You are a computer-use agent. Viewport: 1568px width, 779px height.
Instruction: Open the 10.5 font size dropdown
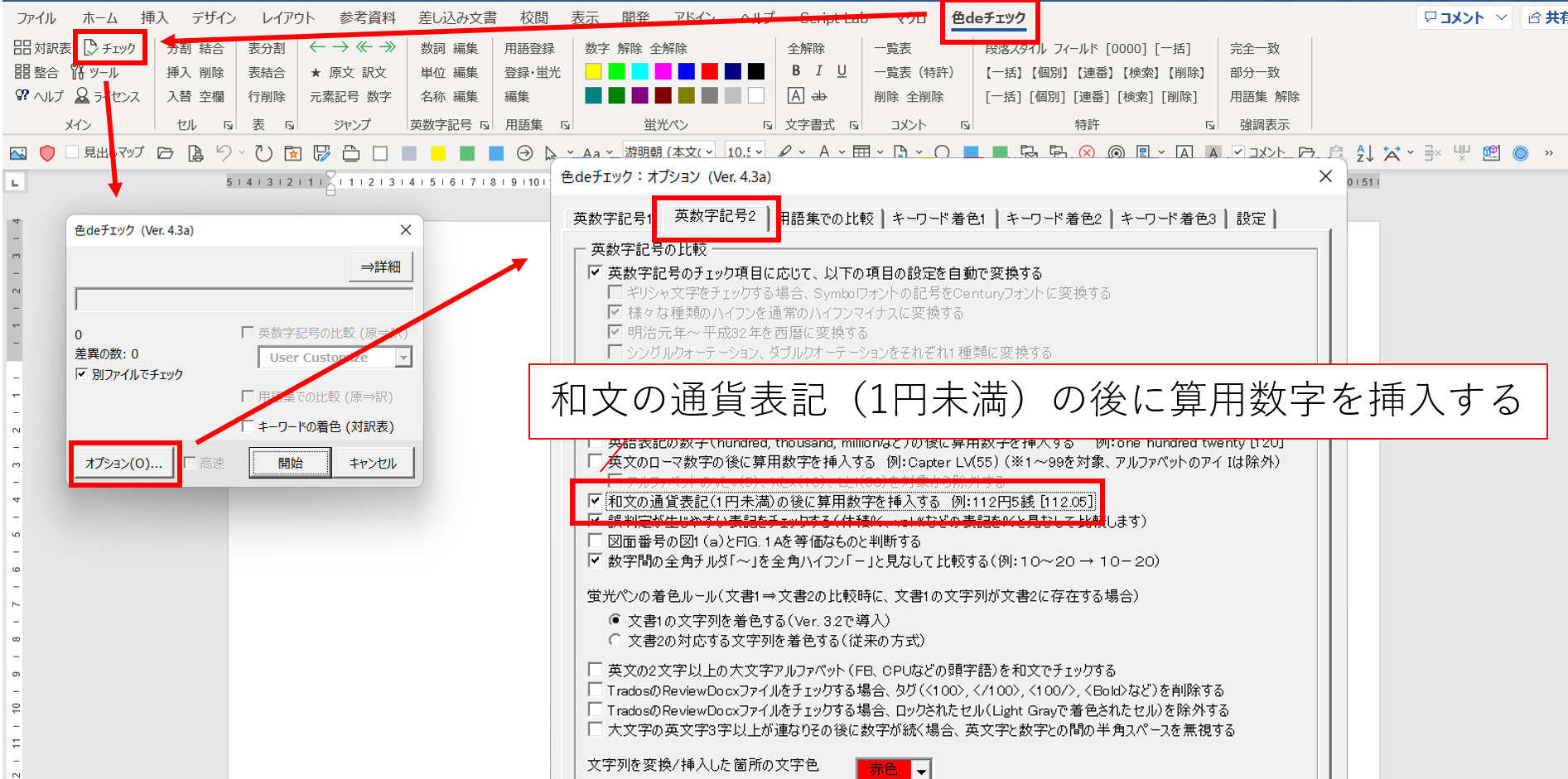pos(758,153)
